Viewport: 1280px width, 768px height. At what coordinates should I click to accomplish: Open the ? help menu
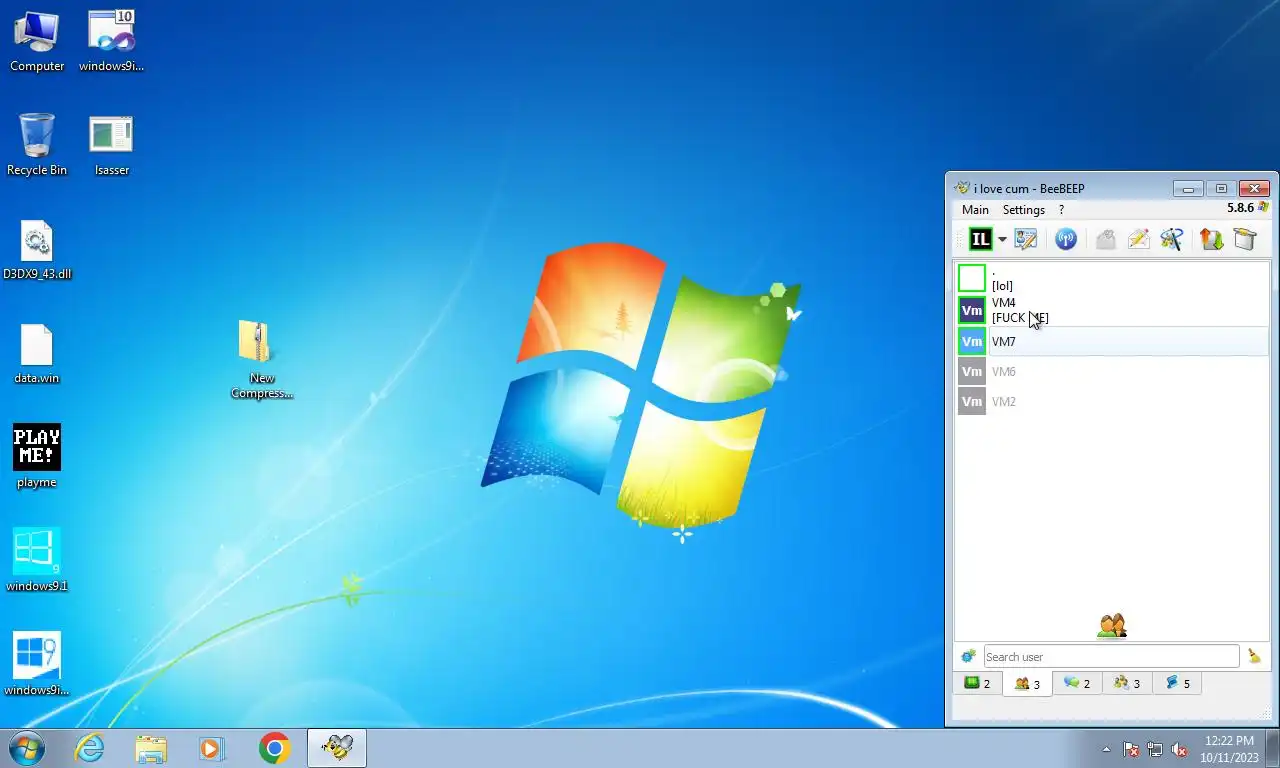point(1061,210)
